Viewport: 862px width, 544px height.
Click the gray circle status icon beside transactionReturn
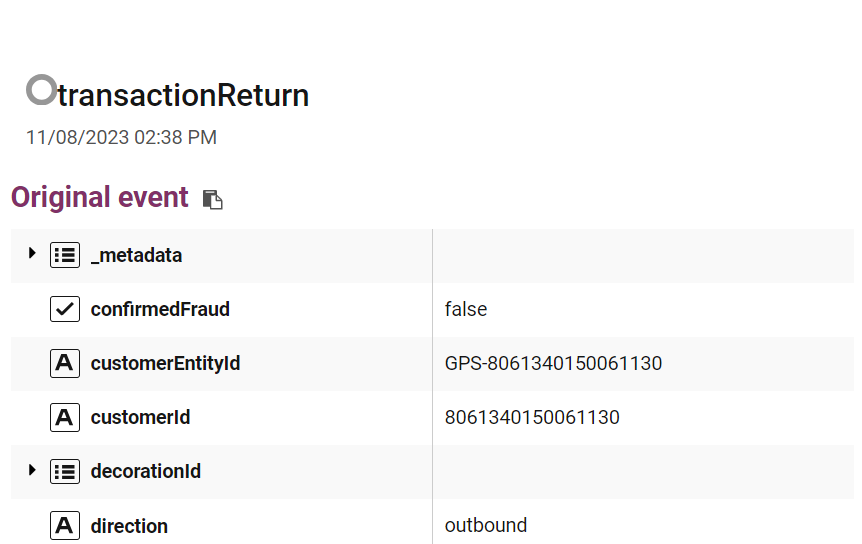tap(41, 90)
